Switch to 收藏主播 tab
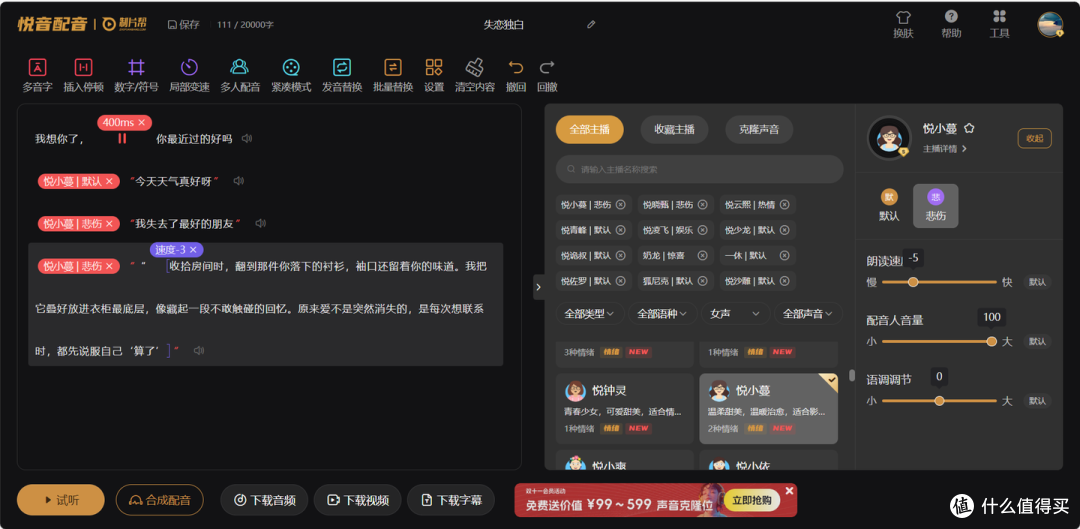 [674, 129]
